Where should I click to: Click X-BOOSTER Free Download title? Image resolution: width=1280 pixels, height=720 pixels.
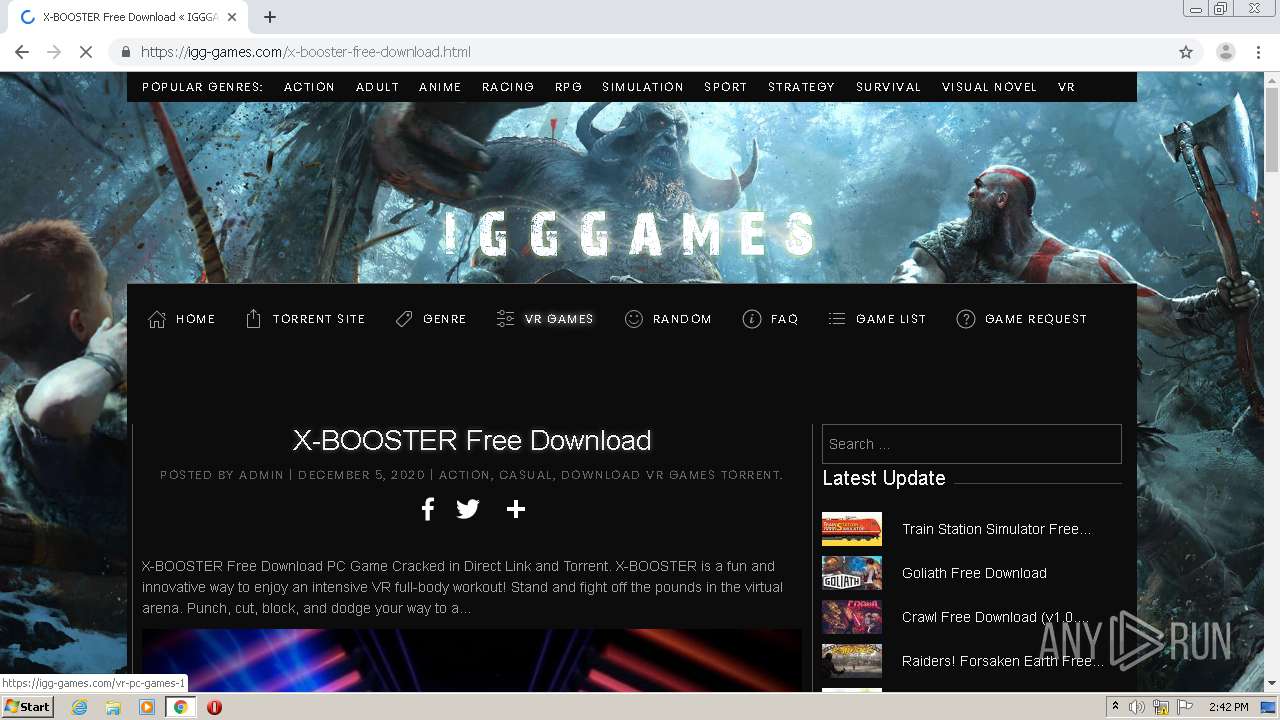click(x=472, y=440)
